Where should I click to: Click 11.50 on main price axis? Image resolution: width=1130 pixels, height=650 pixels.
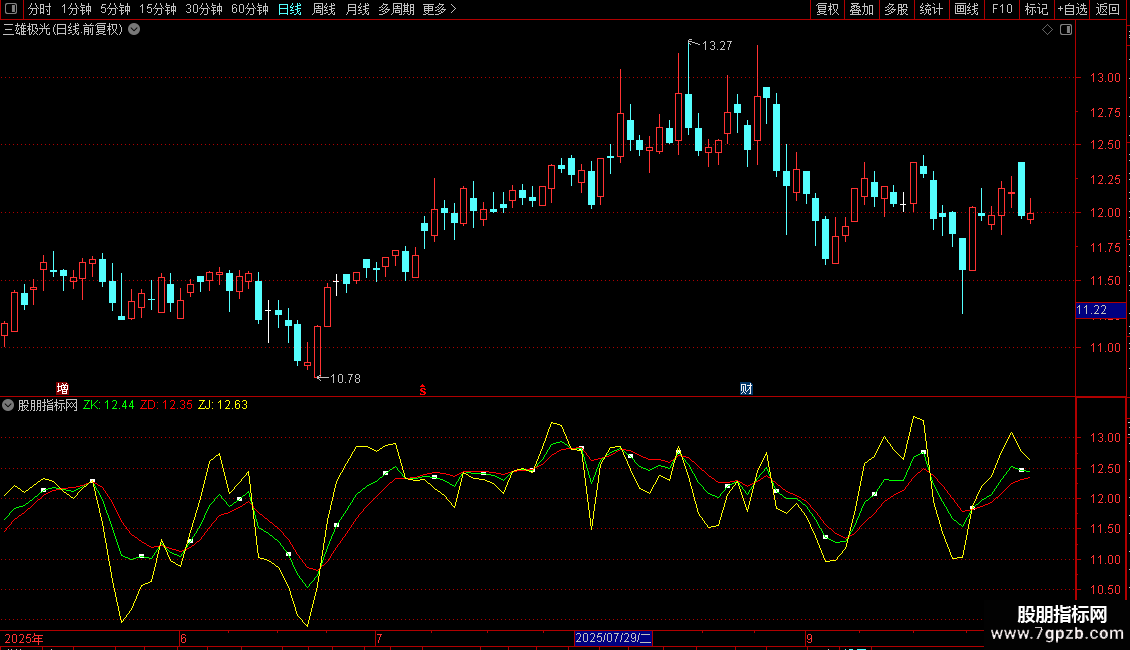pos(1105,281)
